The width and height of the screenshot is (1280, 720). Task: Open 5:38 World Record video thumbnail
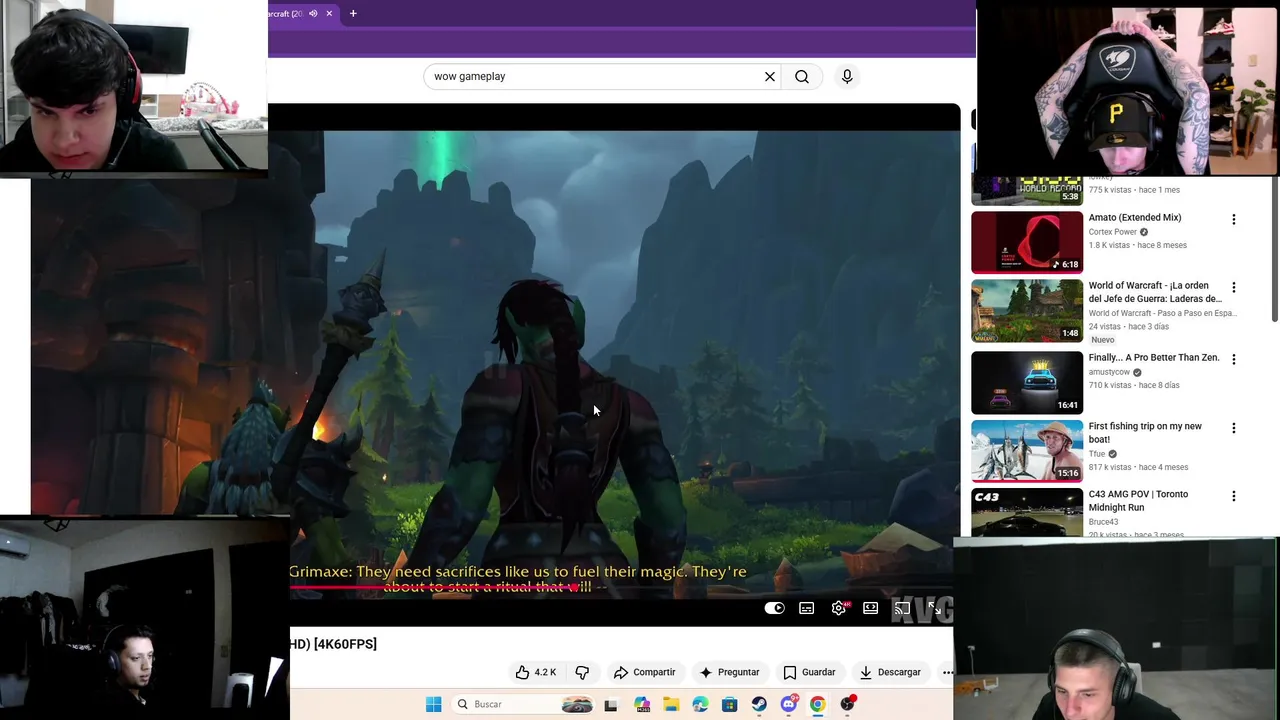(x=1027, y=190)
